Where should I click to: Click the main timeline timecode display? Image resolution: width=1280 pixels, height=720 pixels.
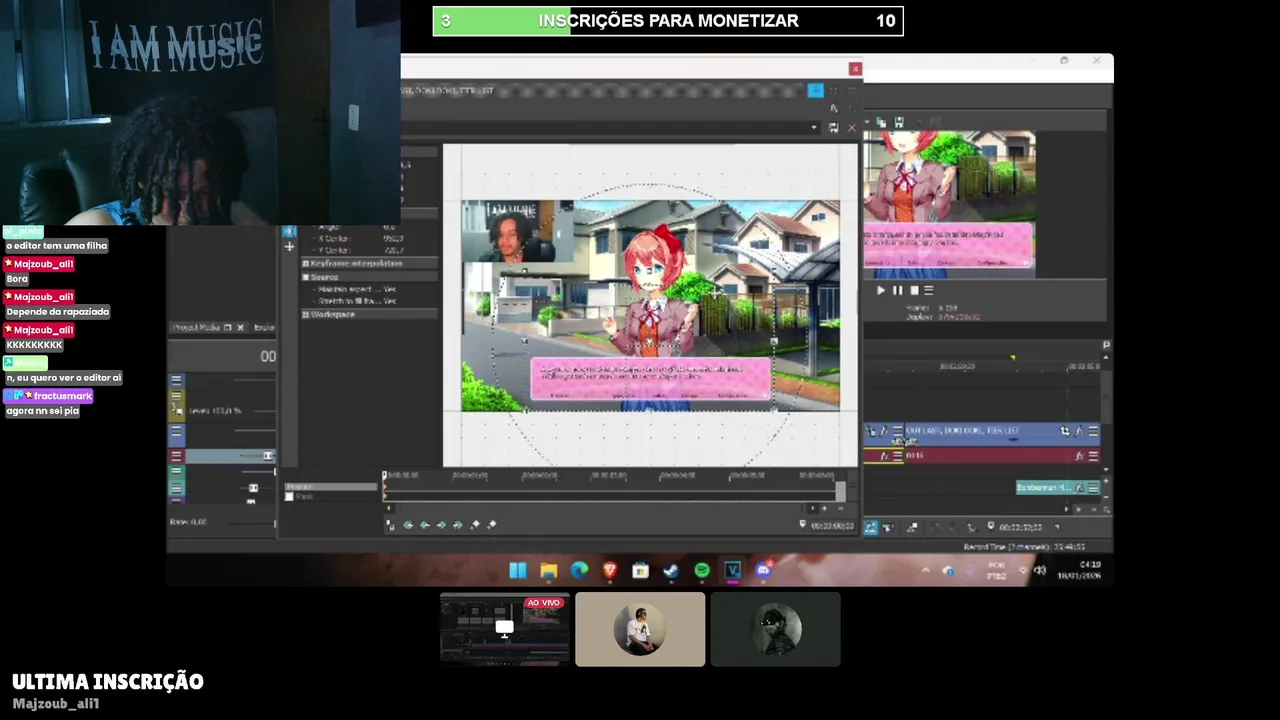[x=1021, y=527]
